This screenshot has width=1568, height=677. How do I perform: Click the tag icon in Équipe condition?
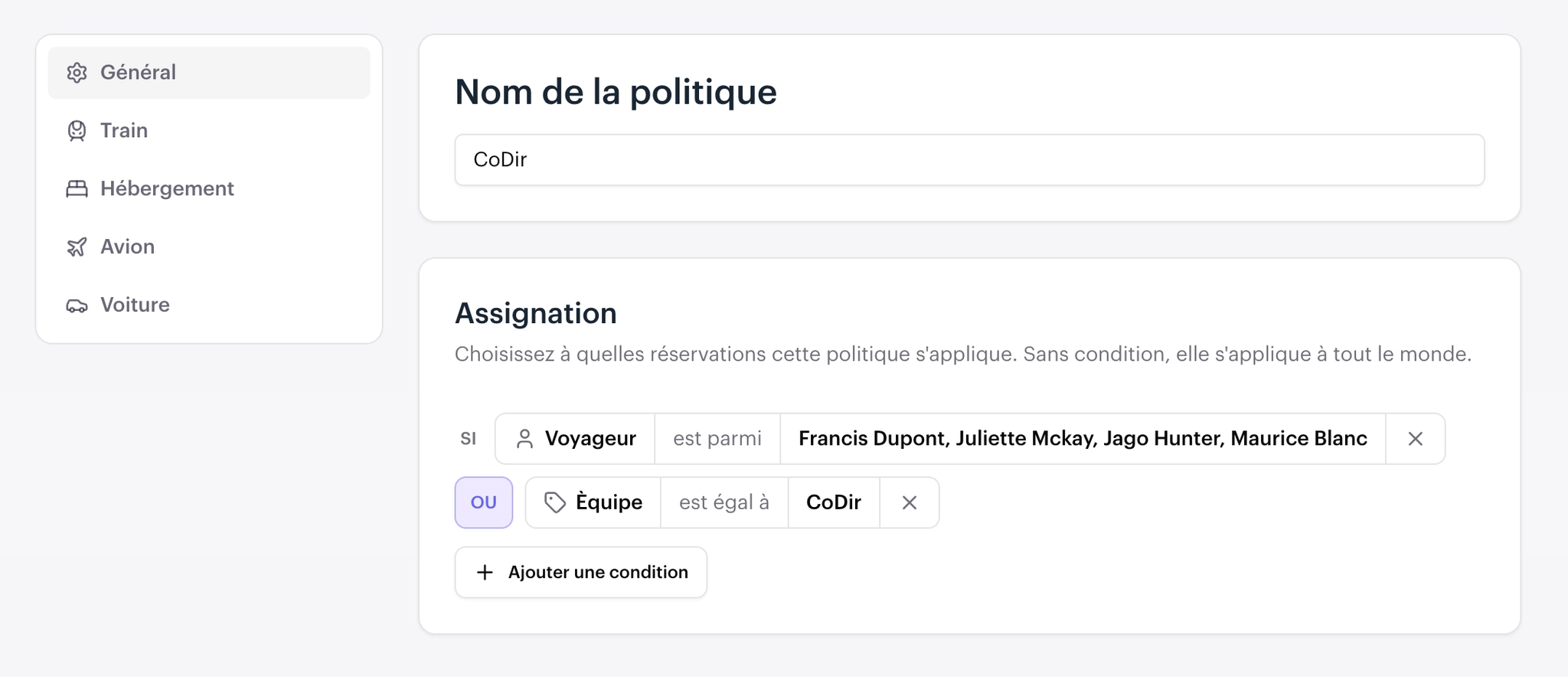(x=555, y=503)
